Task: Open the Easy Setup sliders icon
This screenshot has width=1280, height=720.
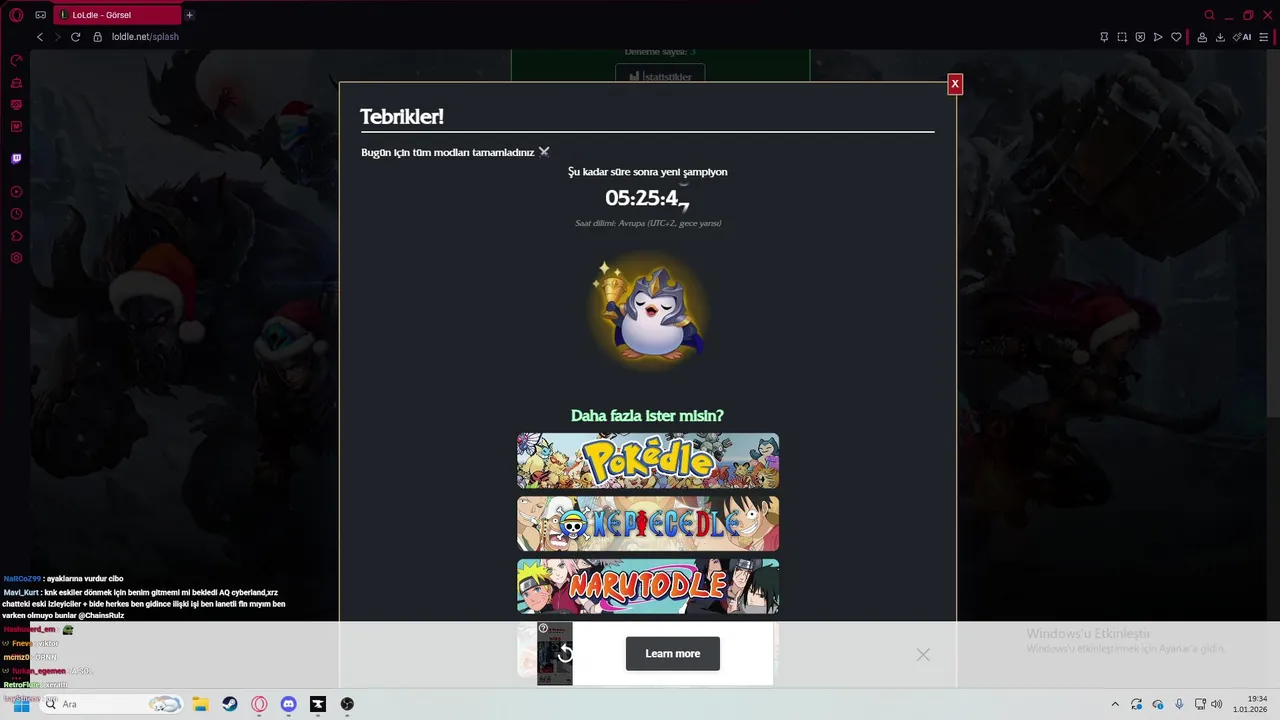Action: tap(1264, 37)
